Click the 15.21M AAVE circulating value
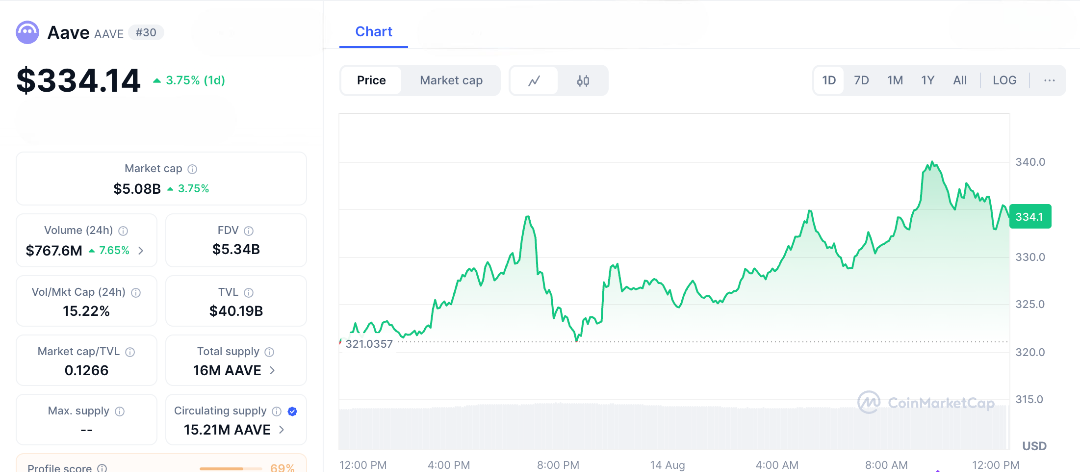Viewport: 1080px width, 472px height. (x=227, y=430)
